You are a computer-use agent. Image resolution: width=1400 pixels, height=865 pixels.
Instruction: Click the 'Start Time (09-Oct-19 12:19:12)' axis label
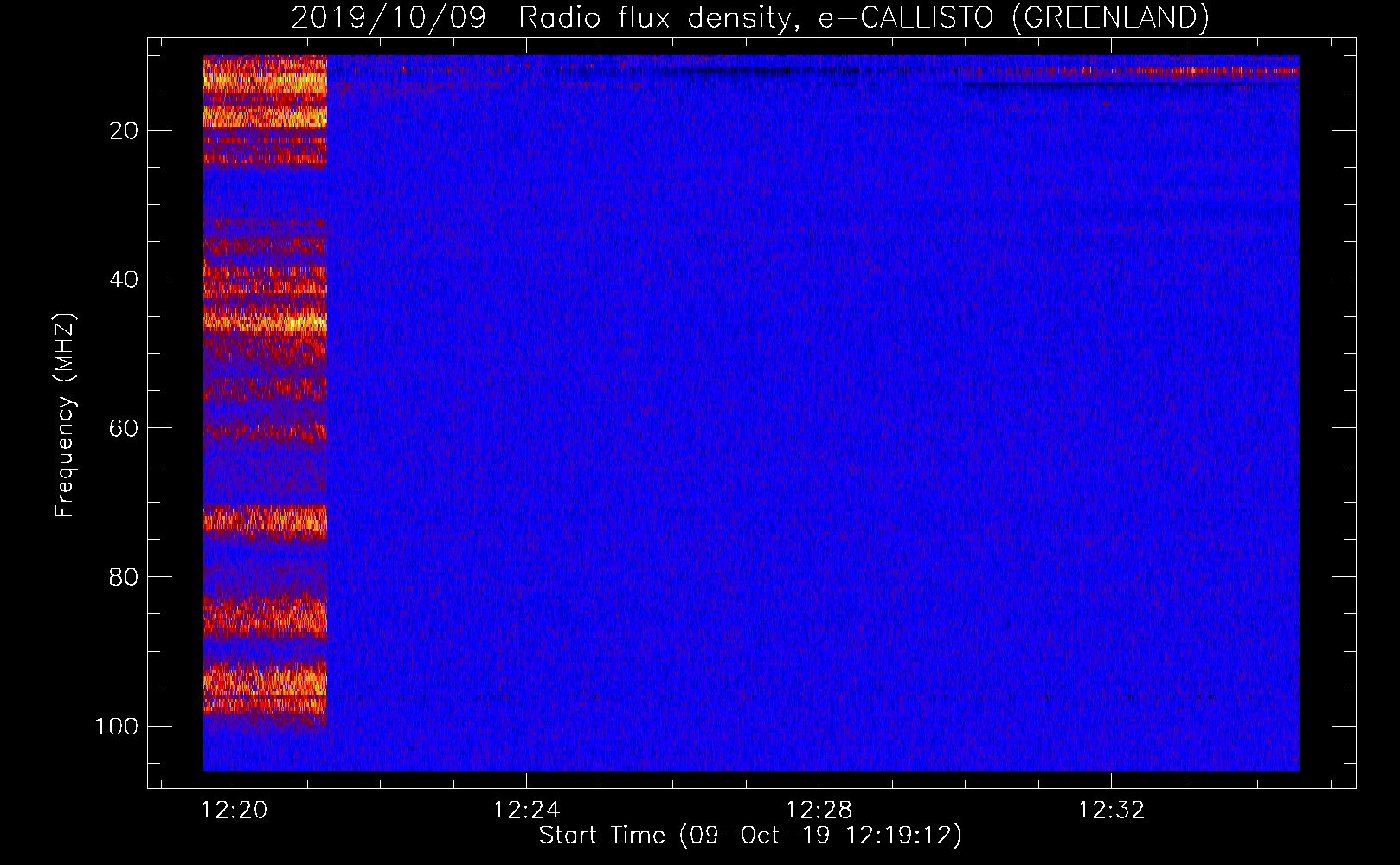click(750, 836)
